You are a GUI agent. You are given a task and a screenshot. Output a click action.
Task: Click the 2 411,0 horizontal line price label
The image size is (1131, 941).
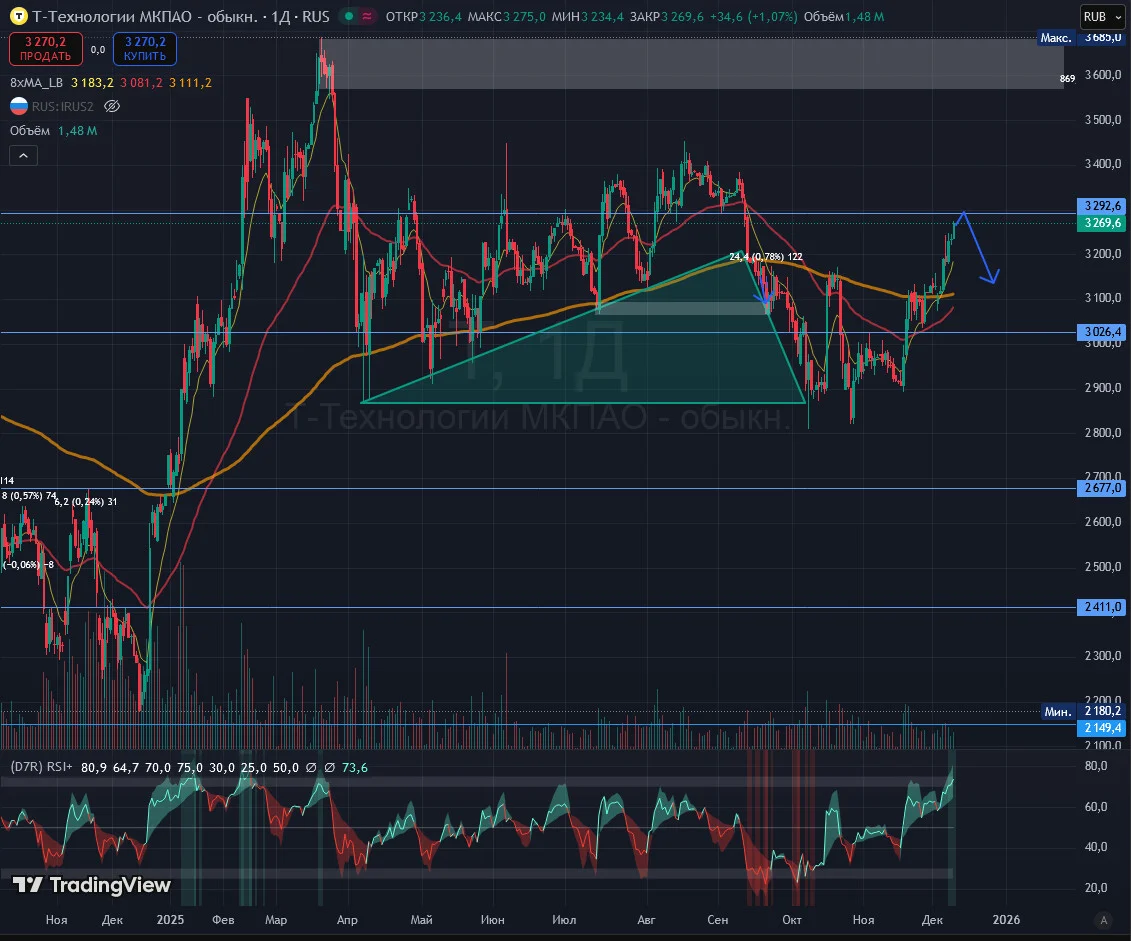1102,607
